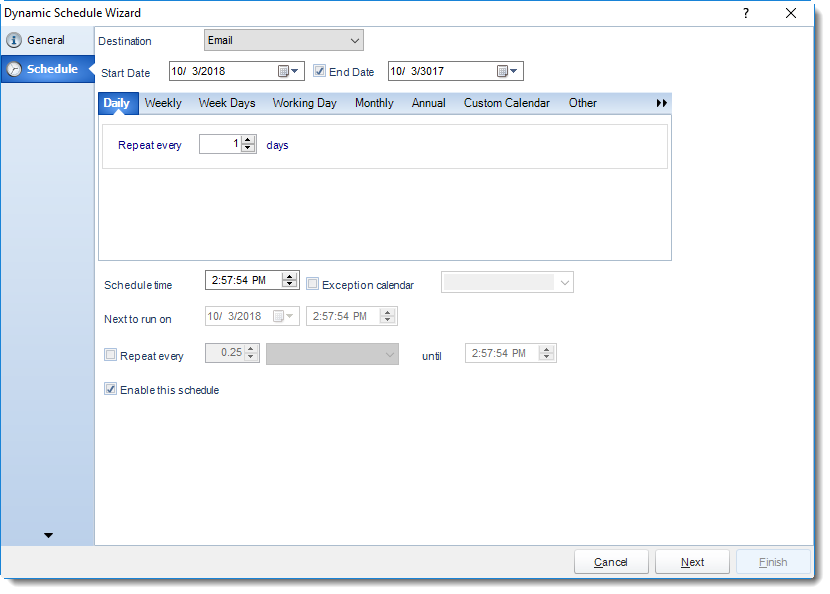Screen dimensions: 830x594
Task: Open the General page in sidebar
Action: (47, 40)
